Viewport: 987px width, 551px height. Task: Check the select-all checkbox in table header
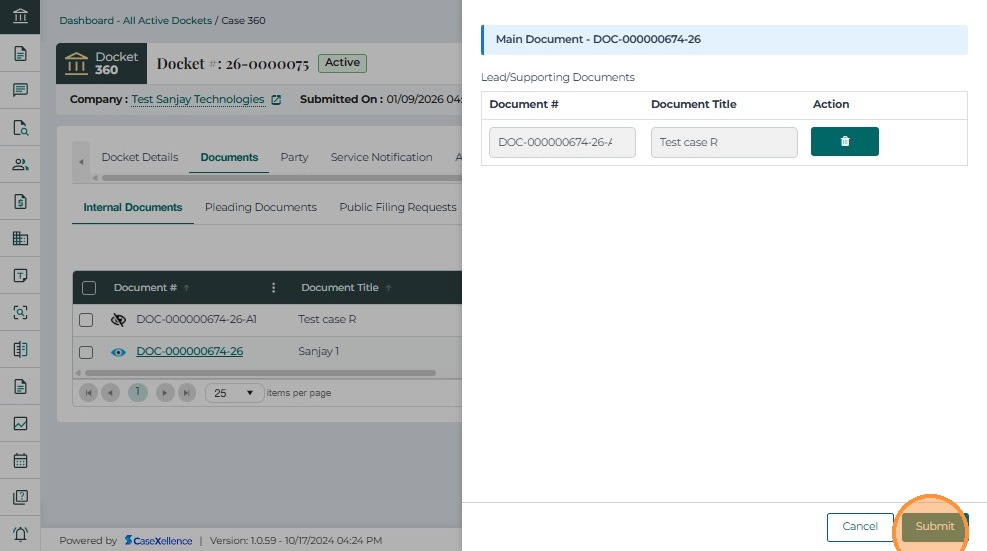point(89,288)
